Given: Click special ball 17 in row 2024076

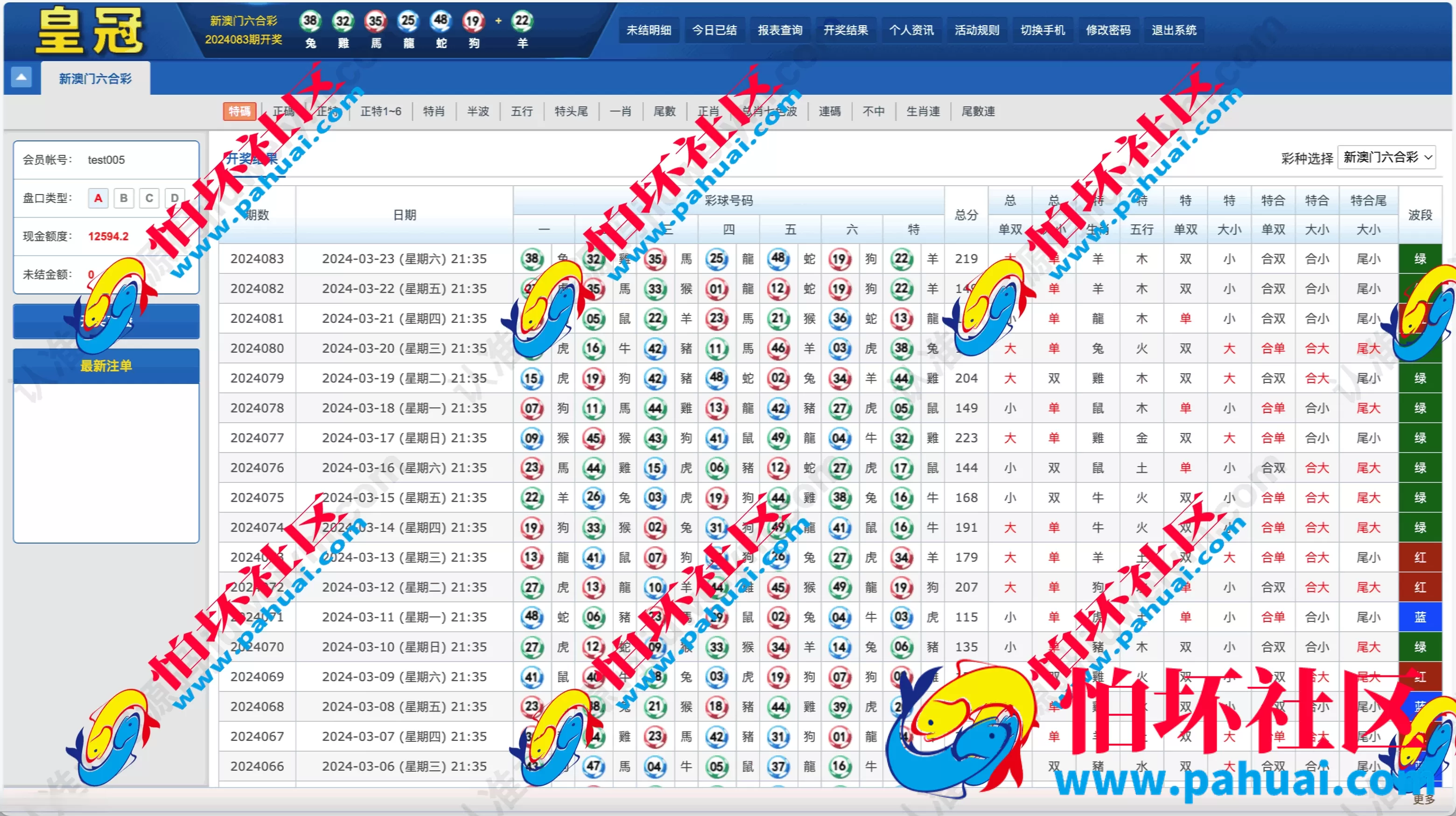Looking at the screenshot, I should (x=901, y=468).
